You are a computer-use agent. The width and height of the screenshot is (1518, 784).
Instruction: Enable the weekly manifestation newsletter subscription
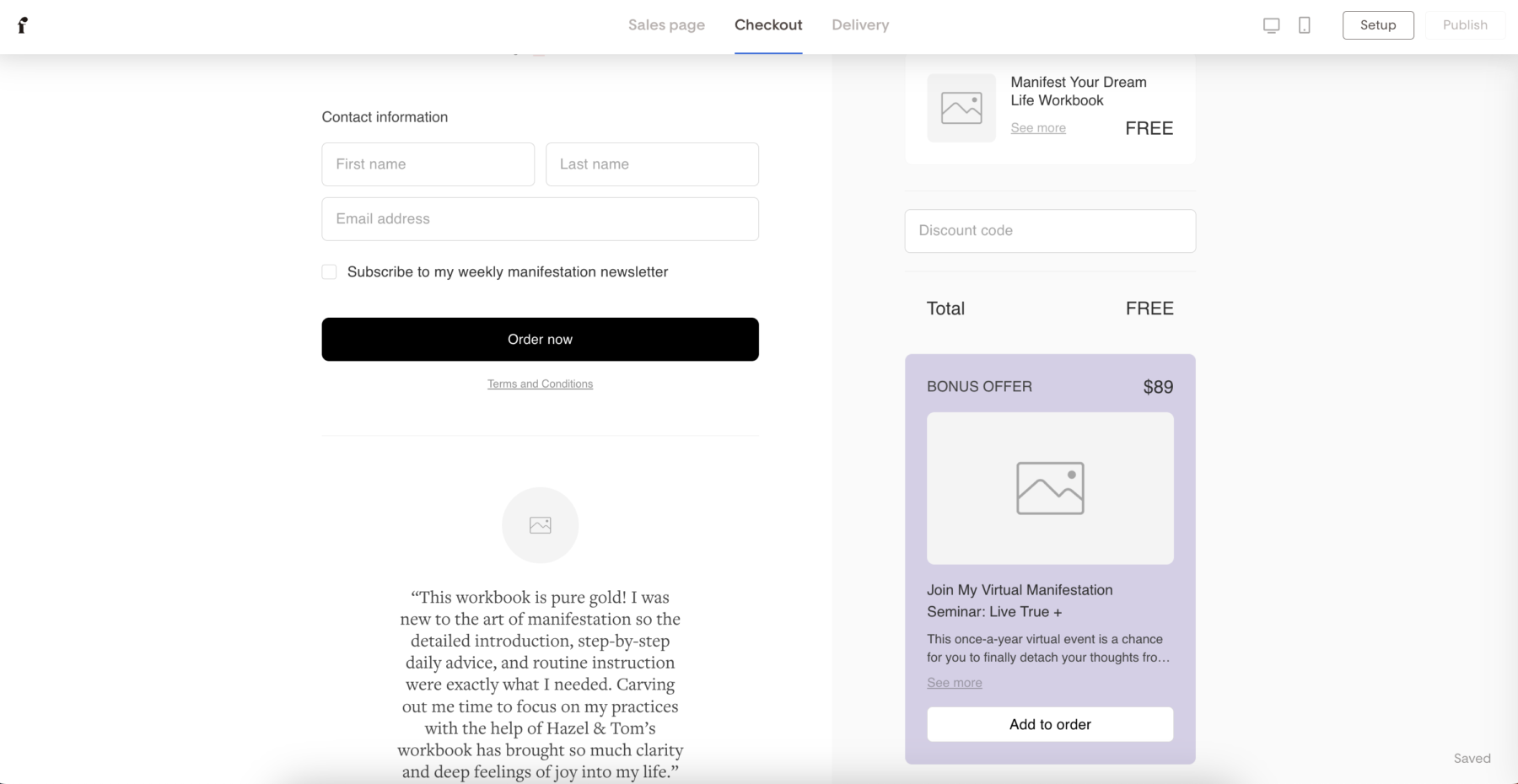[329, 271]
